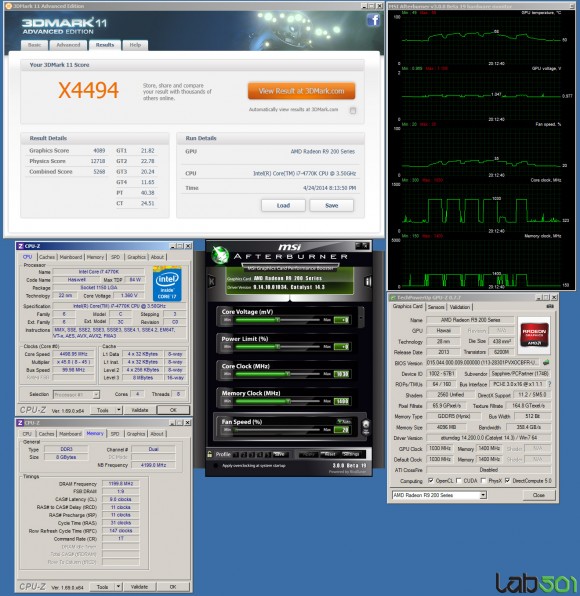Click the bus interface question mark icon
This screenshot has height=596, width=580.
pos(549,384)
